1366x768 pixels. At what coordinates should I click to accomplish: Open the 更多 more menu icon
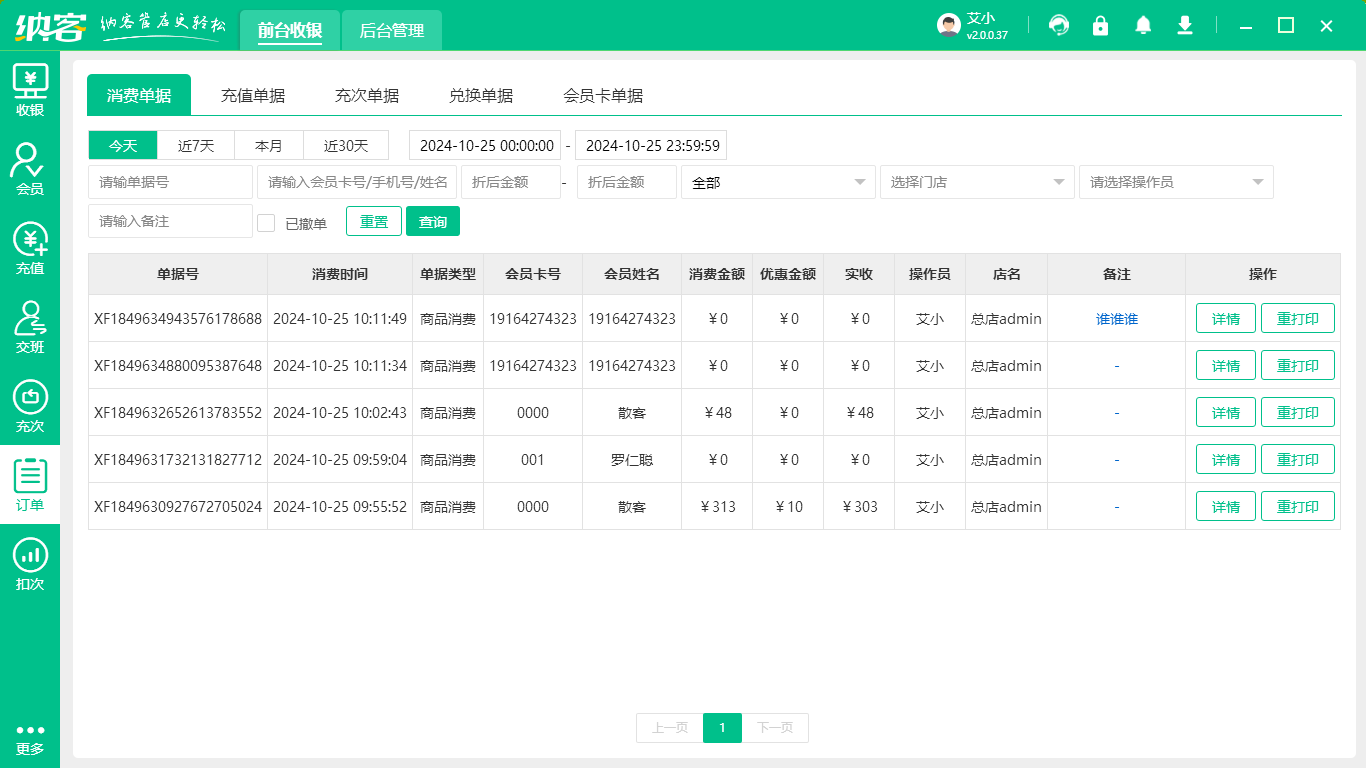30,739
